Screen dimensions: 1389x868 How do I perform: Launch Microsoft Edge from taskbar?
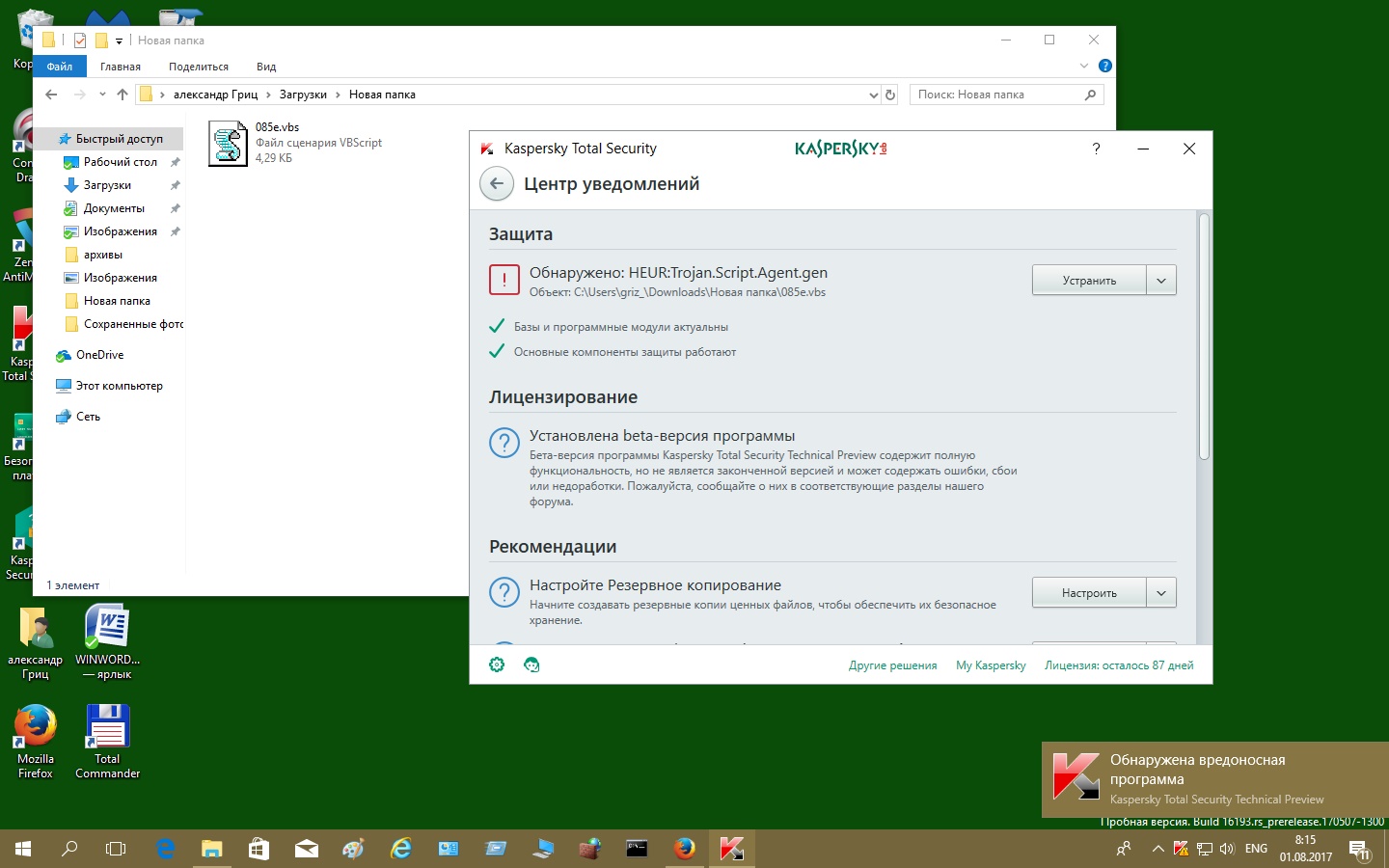click(x=166, y=849)
